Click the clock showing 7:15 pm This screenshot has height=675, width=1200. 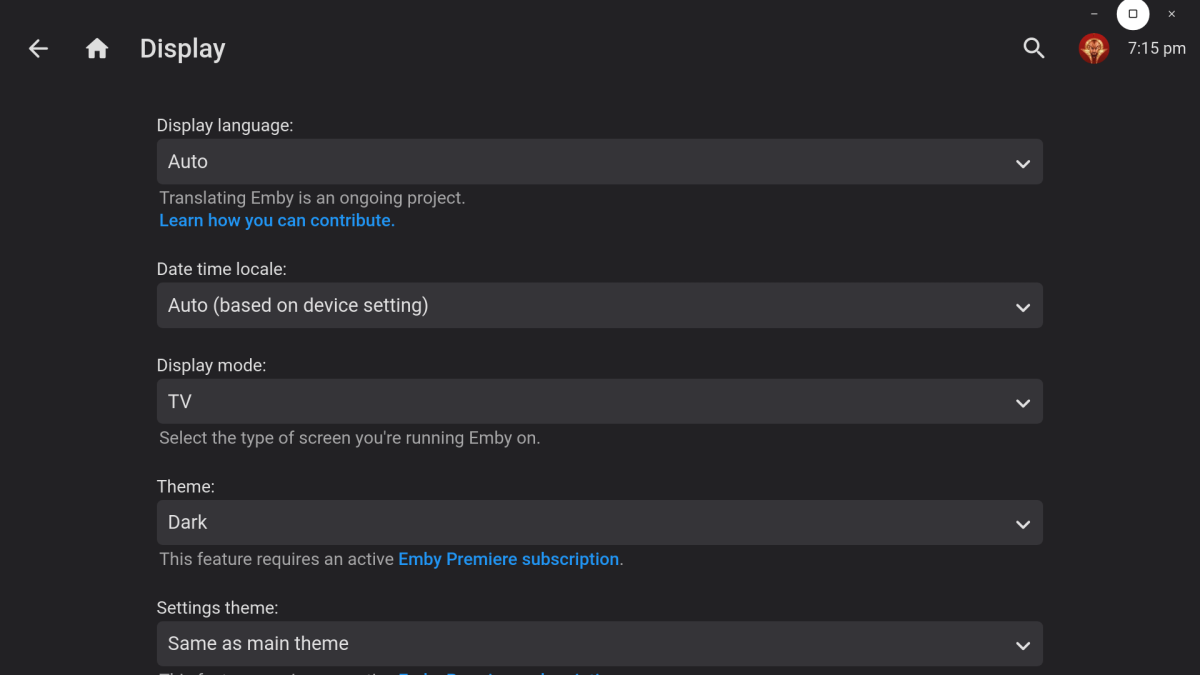1157,48
